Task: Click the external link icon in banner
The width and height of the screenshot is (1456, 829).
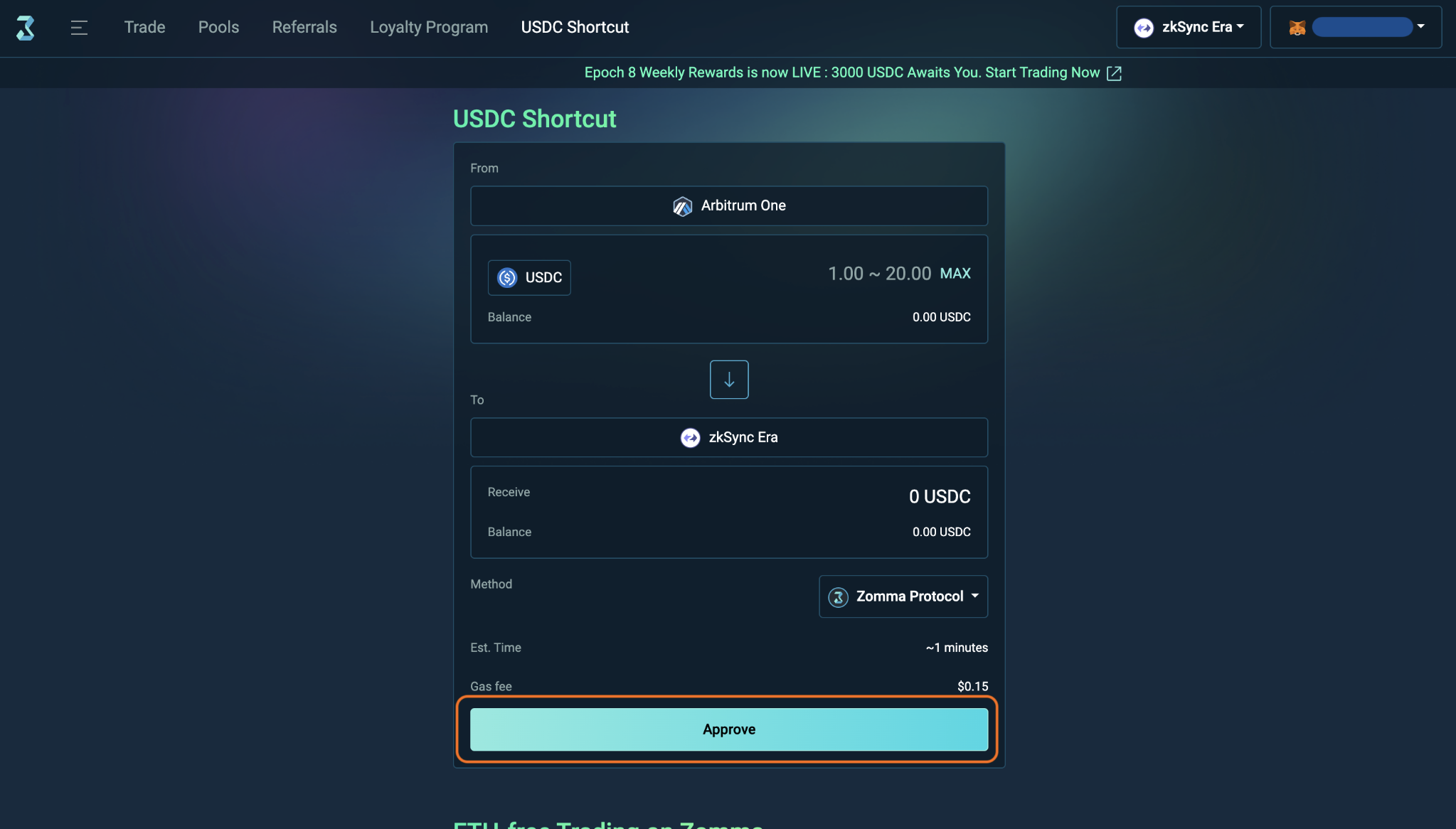Action: (x=1115, y=73)
